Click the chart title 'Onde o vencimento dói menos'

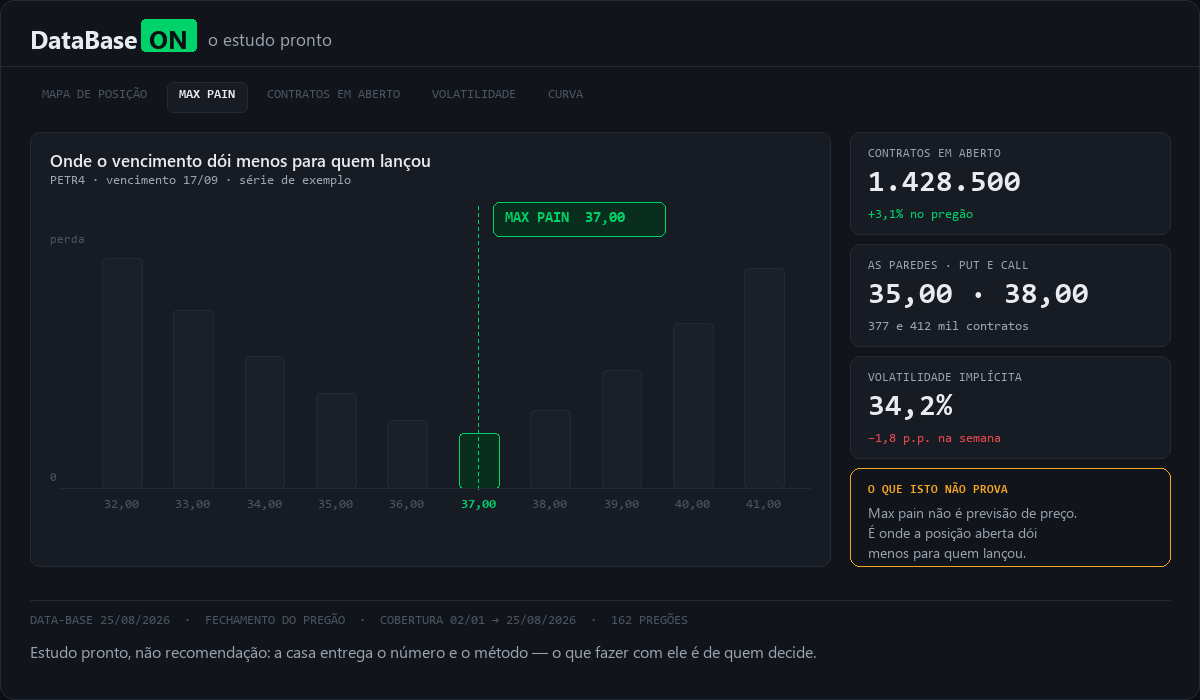click(240, 161)
